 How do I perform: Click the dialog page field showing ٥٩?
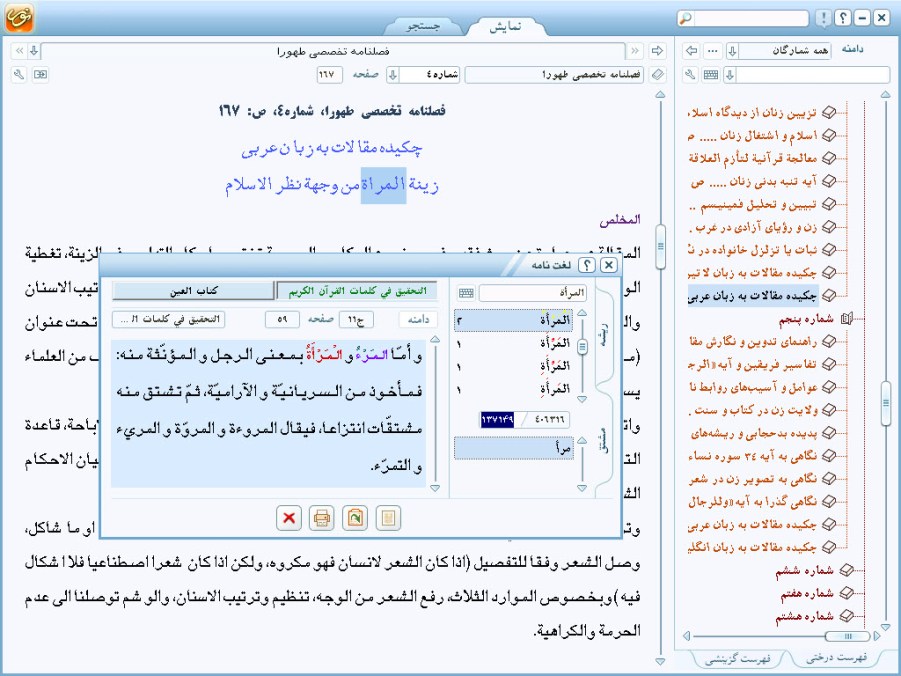[282, 320]
